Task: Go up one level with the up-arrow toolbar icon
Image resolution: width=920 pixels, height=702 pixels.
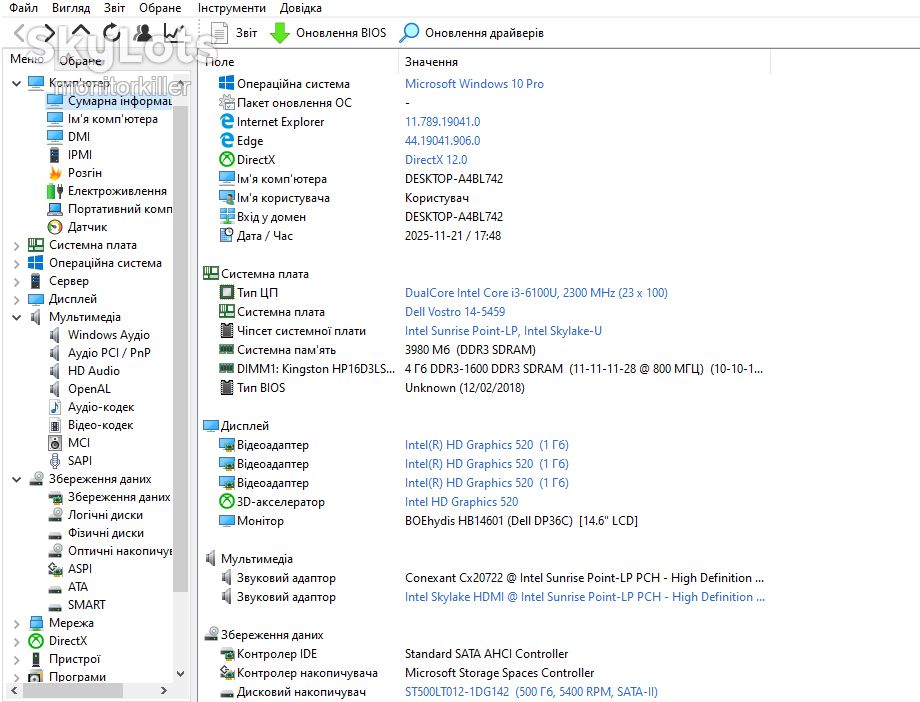Action: pos(81,33)
